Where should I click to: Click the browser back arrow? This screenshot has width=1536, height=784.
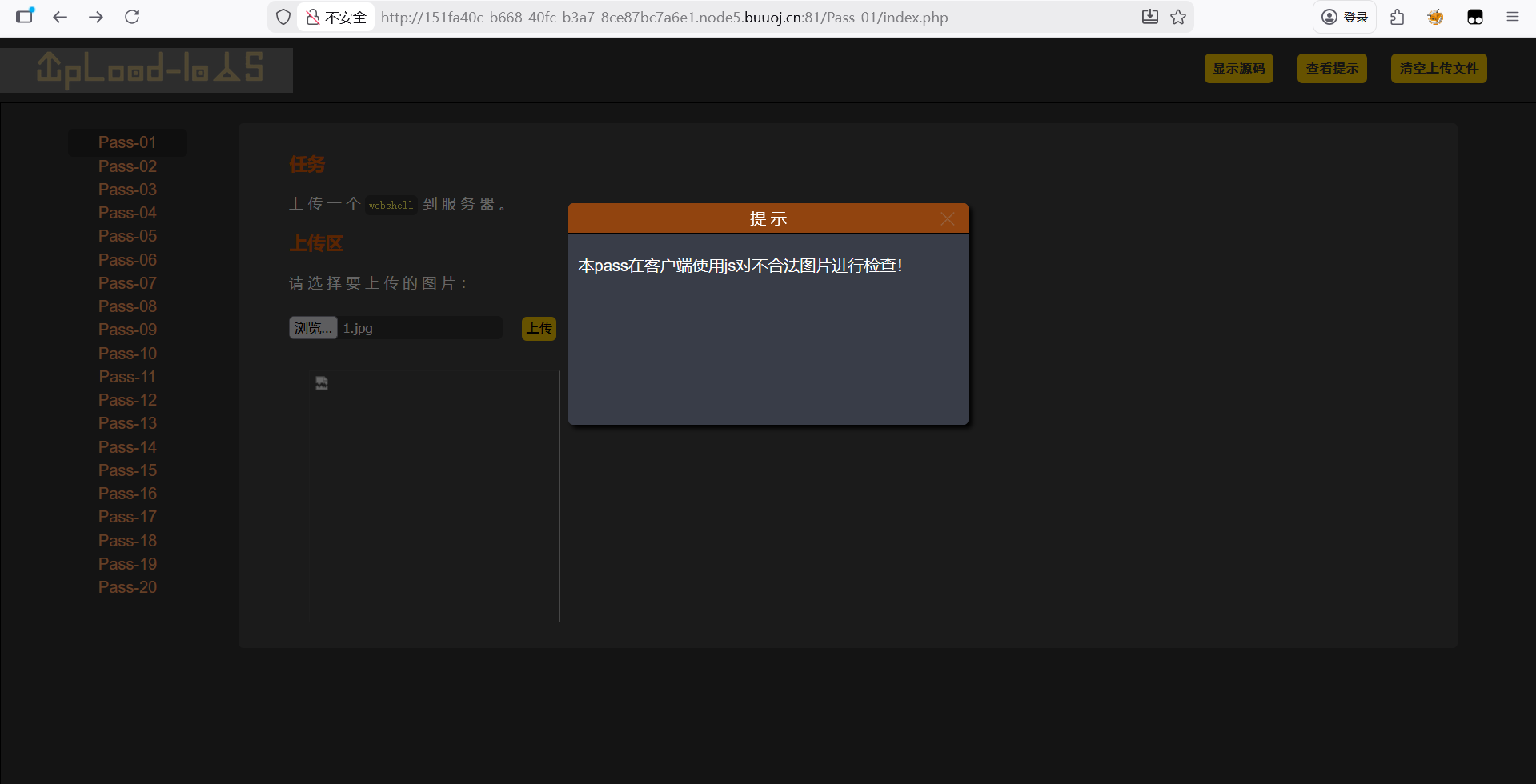point(60,17)
